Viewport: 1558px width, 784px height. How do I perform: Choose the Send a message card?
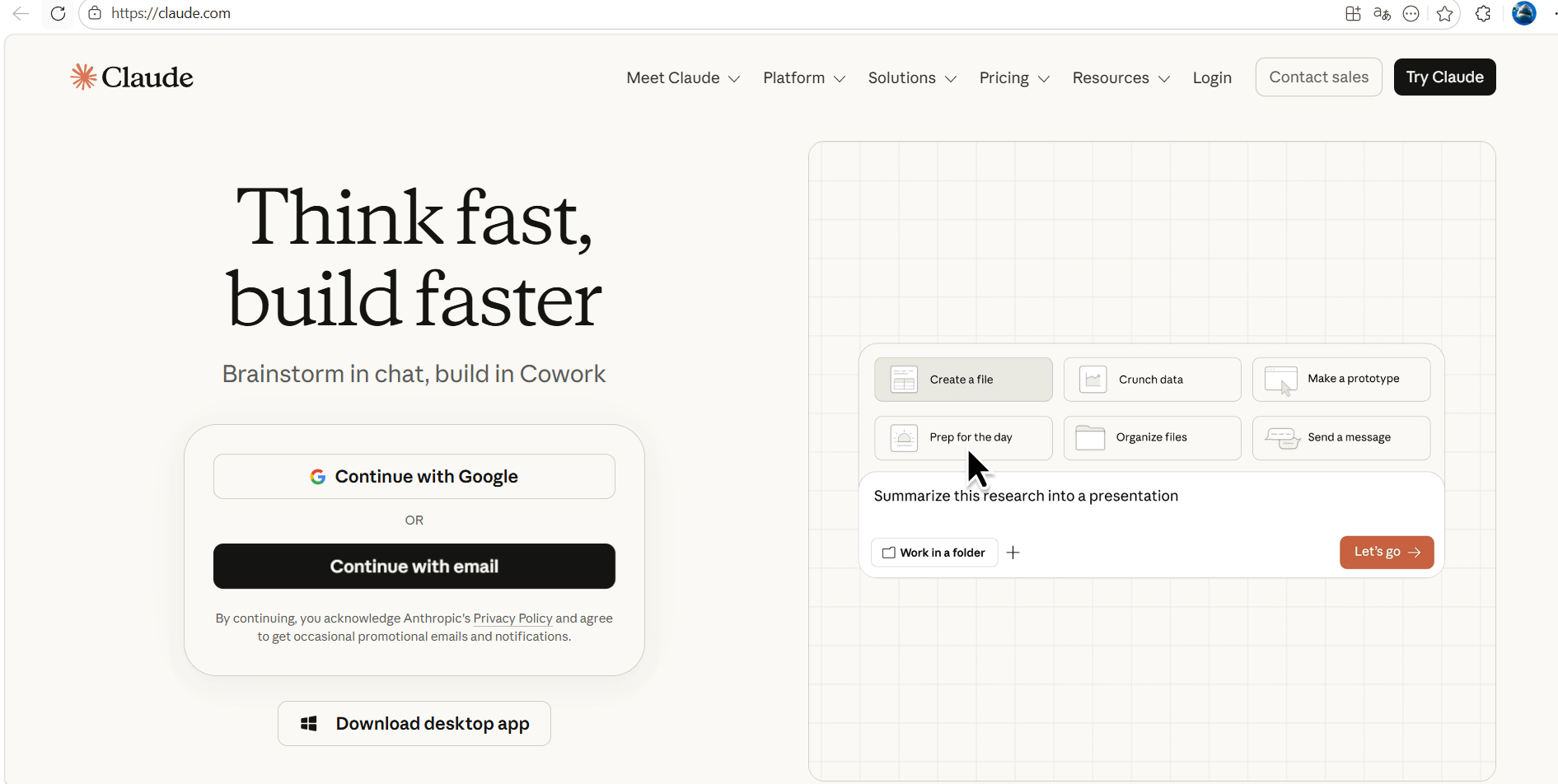[x=1341, y=437]
